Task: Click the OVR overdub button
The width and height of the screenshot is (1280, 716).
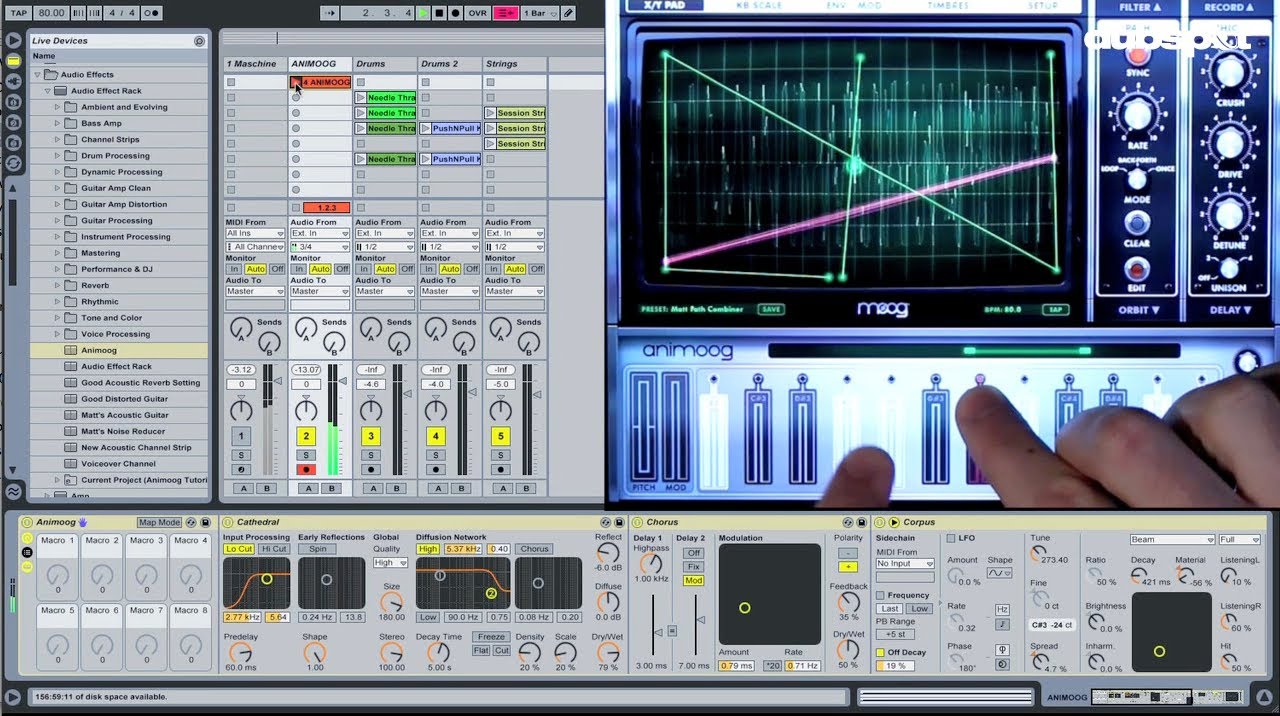Action: tap(478, 13)
